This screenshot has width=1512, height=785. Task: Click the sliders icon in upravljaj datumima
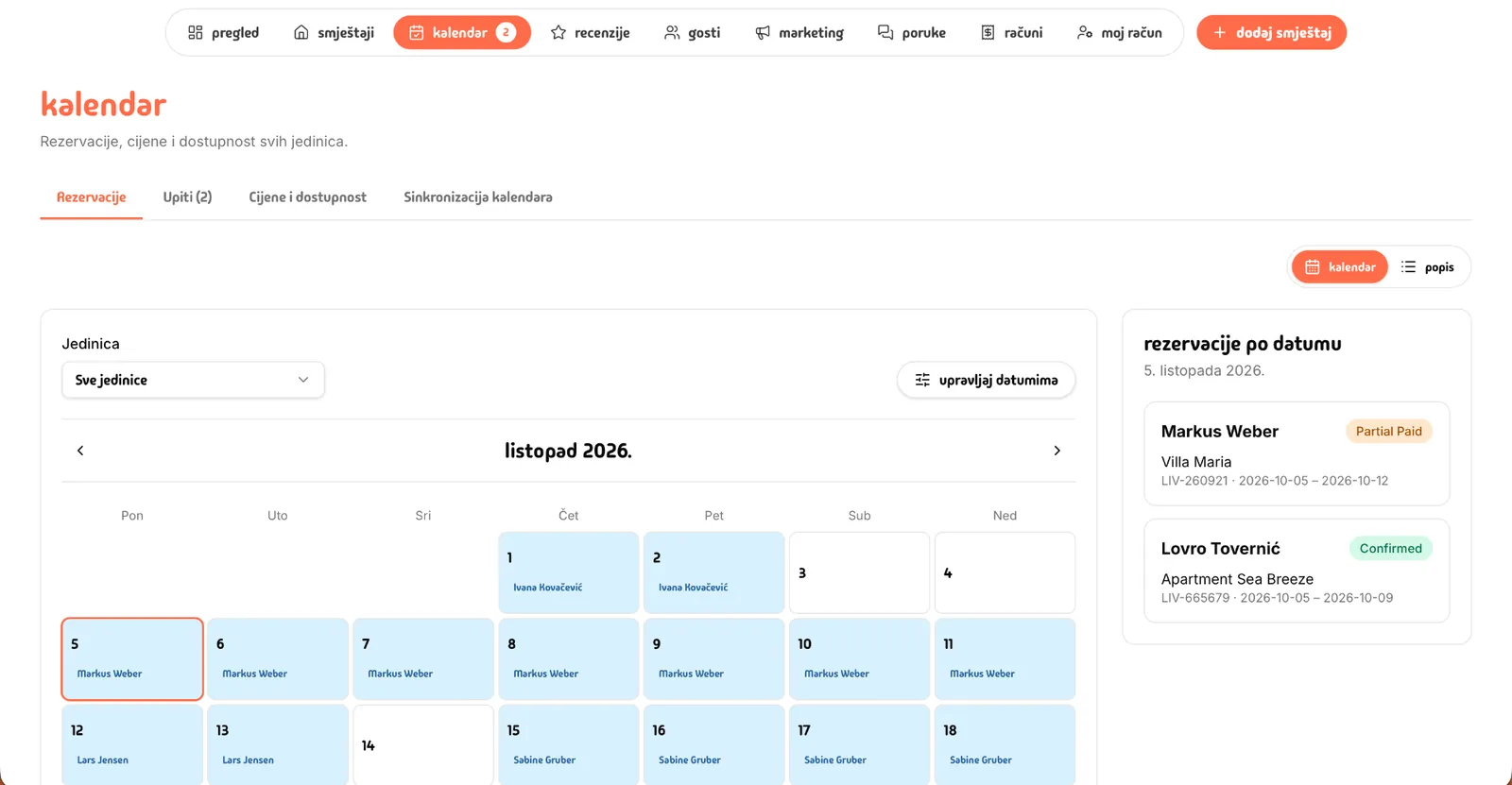[x=922, y=380]
